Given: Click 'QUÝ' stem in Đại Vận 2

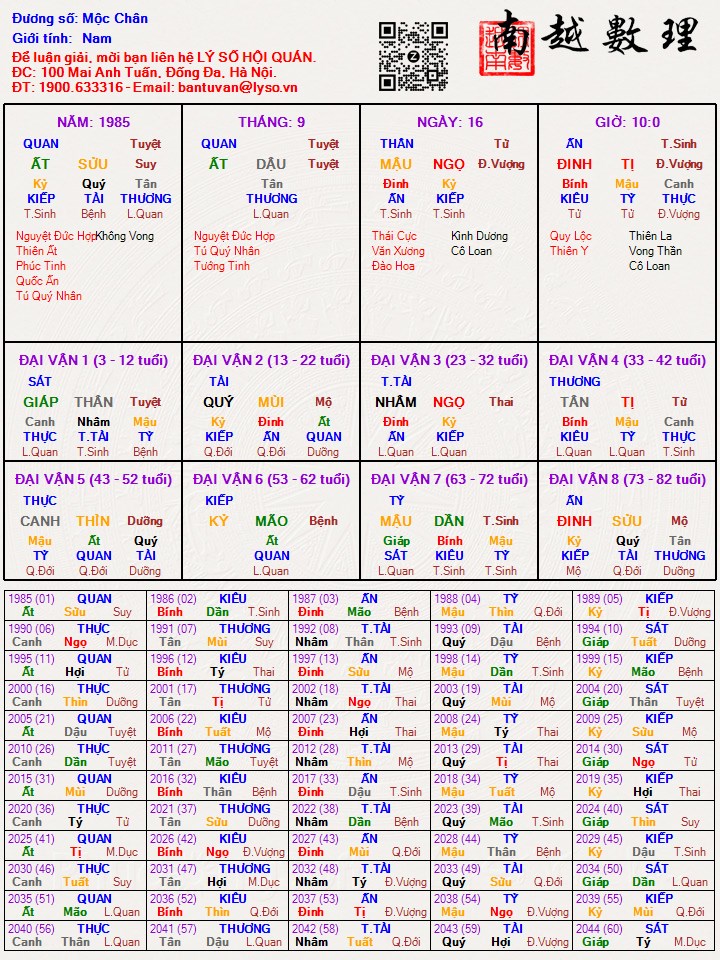Looking at the screenshot, I should [x=219, y=402].
